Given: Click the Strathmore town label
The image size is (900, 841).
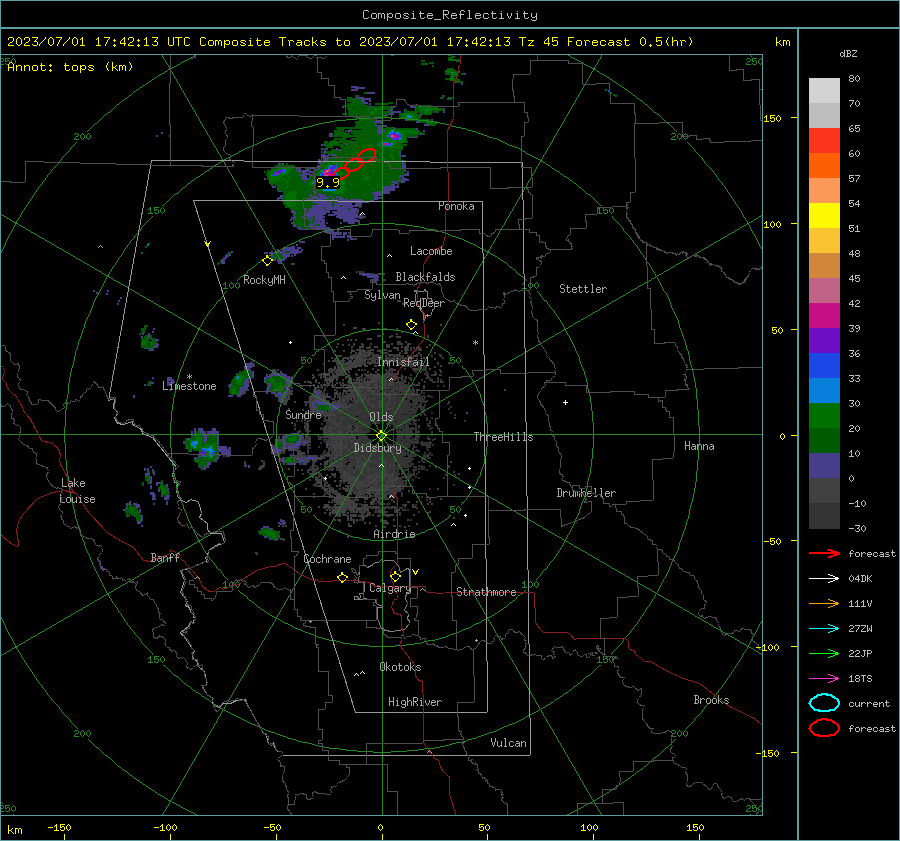Looking at the screenshot, I should pyautogui.click(x=486, y=592).
